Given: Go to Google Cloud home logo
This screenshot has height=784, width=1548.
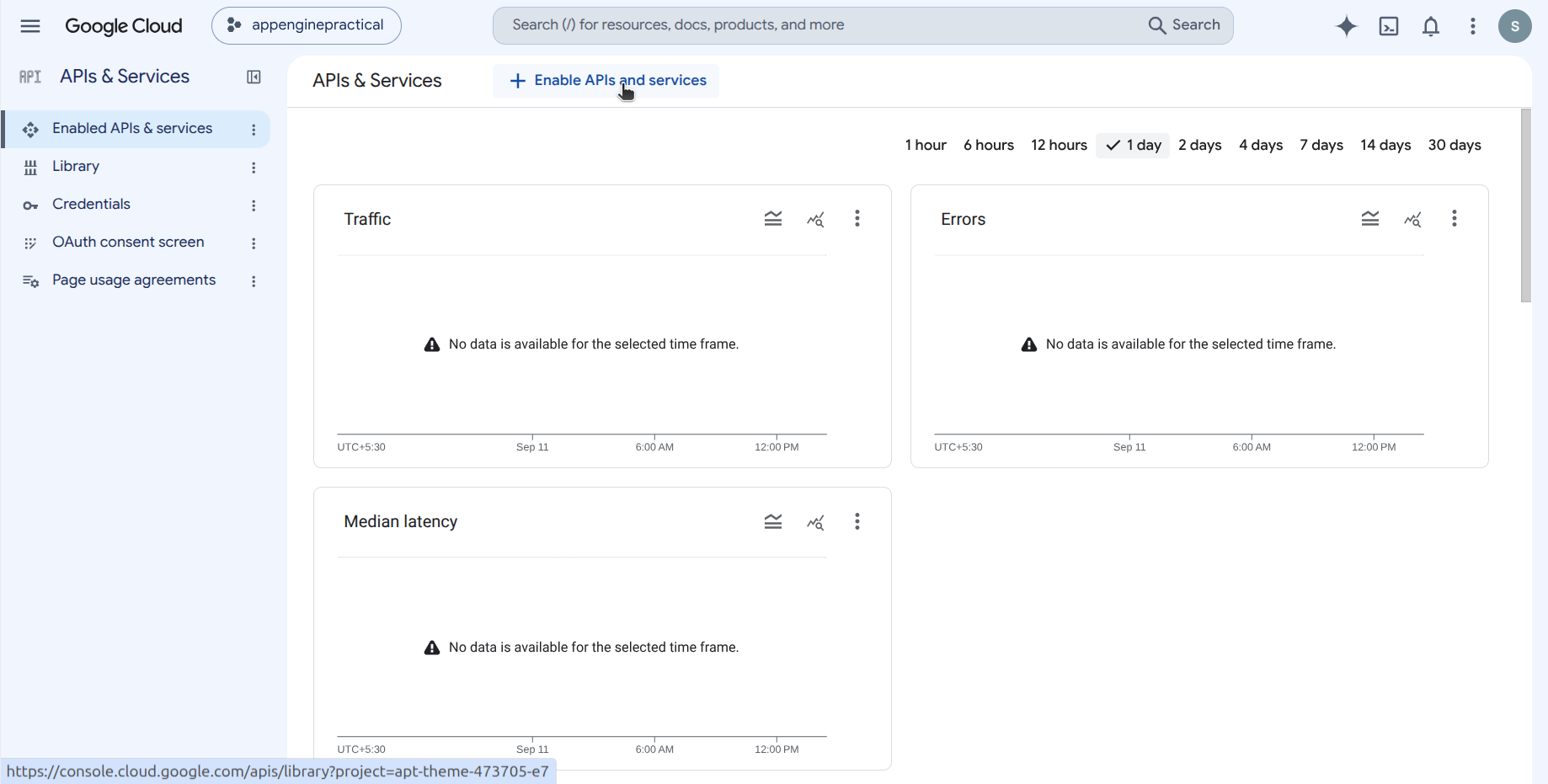Looking at the screenshot, I should pos(124,26).
